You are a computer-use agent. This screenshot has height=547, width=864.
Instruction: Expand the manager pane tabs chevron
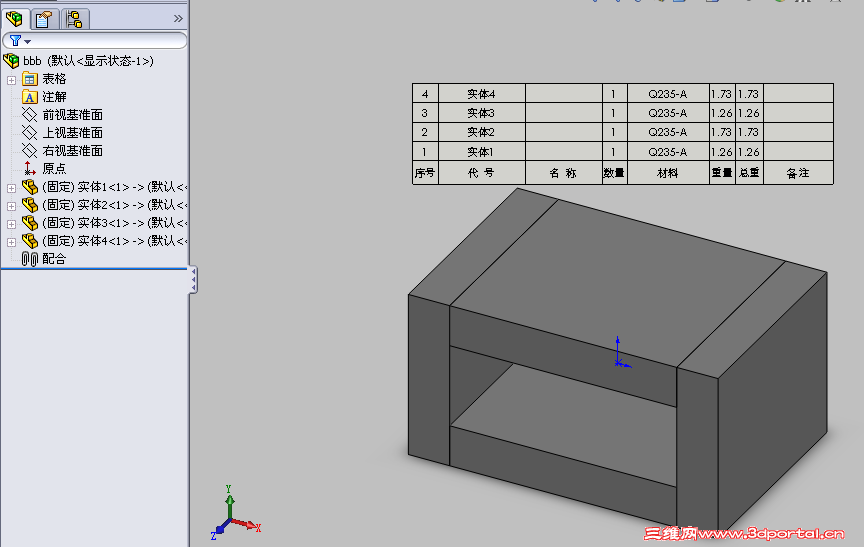pos(178,19)
